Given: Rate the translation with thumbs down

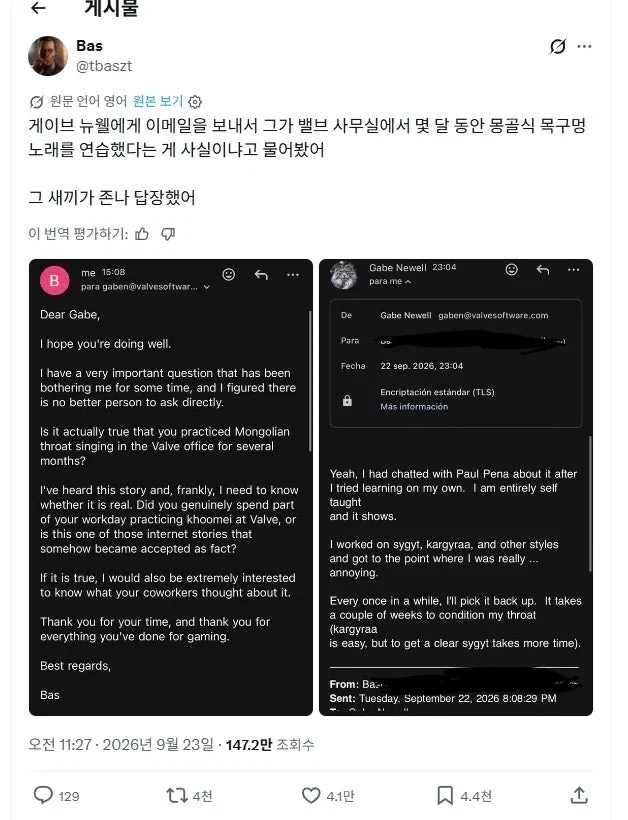Looking at the screenshot, I should [x=168, y=234].
